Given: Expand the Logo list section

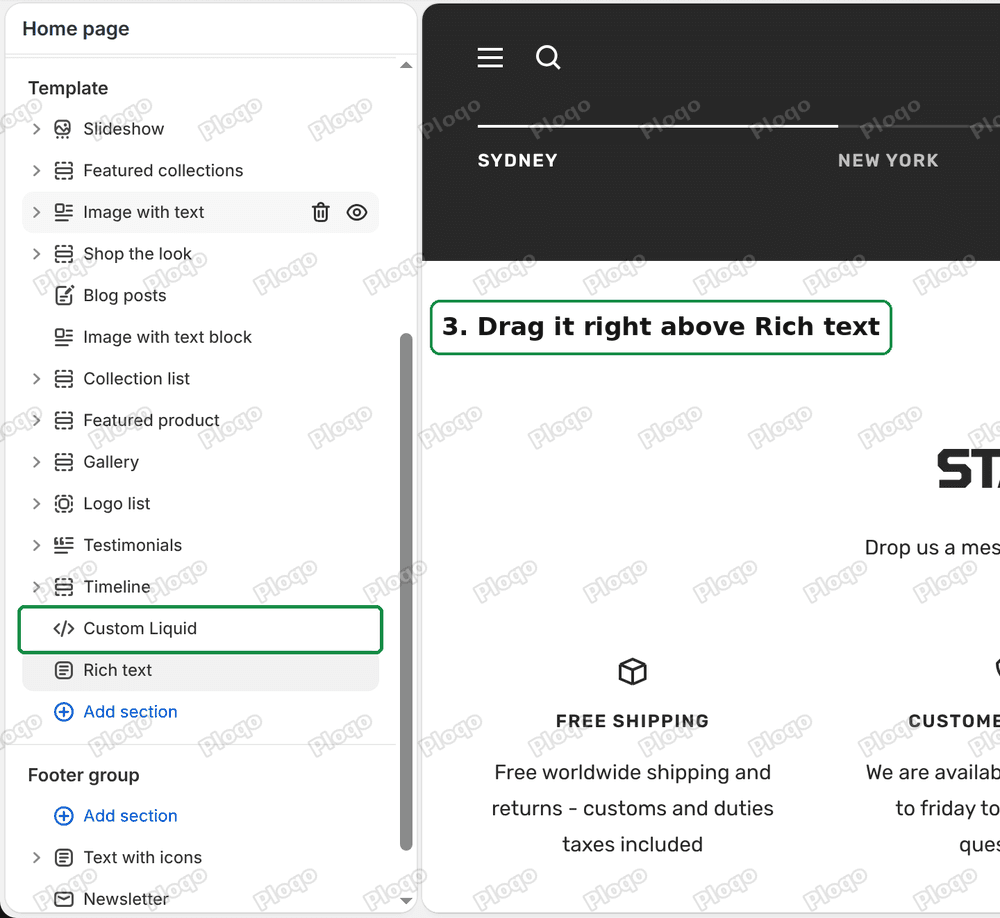Looking at the screenshot, I should tap(36, 504).
